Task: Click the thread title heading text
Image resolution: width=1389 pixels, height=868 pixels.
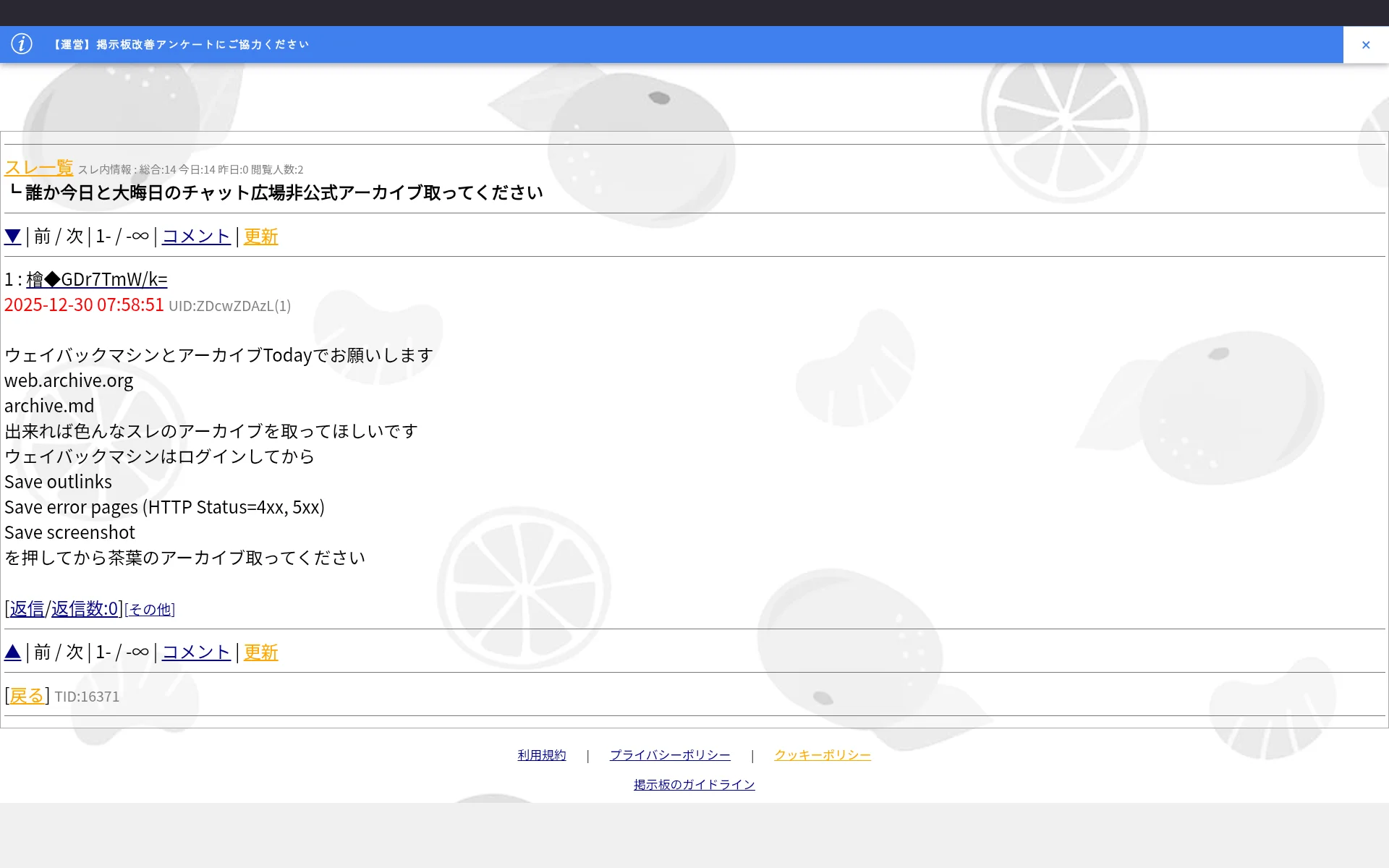Action: click(284, 193)
